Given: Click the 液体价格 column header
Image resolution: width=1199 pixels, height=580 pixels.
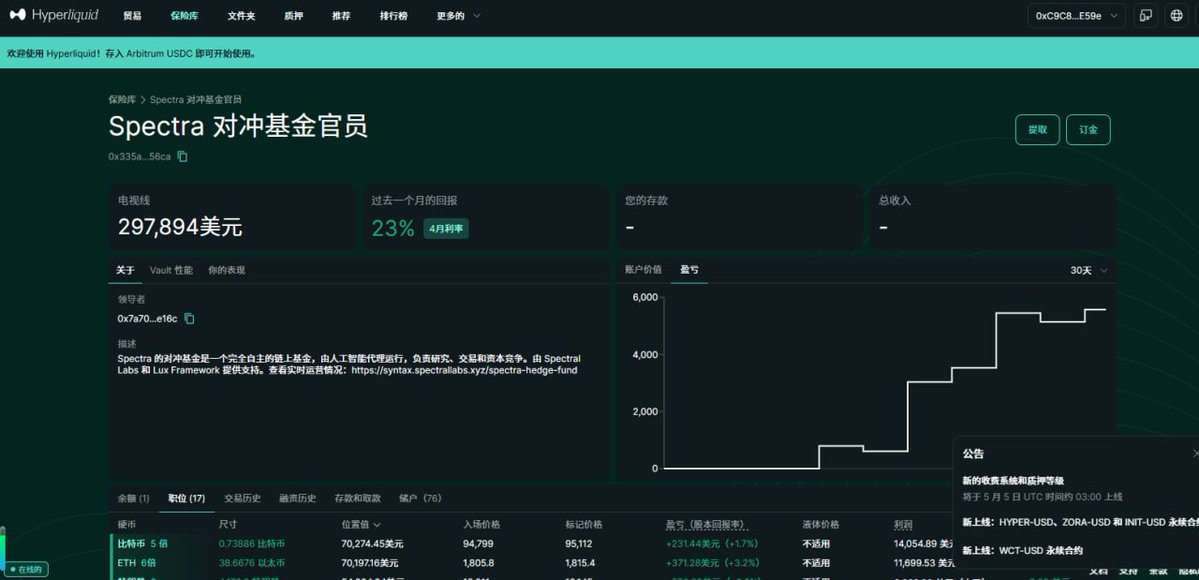Looking at the screenshot, I should (x=820, y=524).
